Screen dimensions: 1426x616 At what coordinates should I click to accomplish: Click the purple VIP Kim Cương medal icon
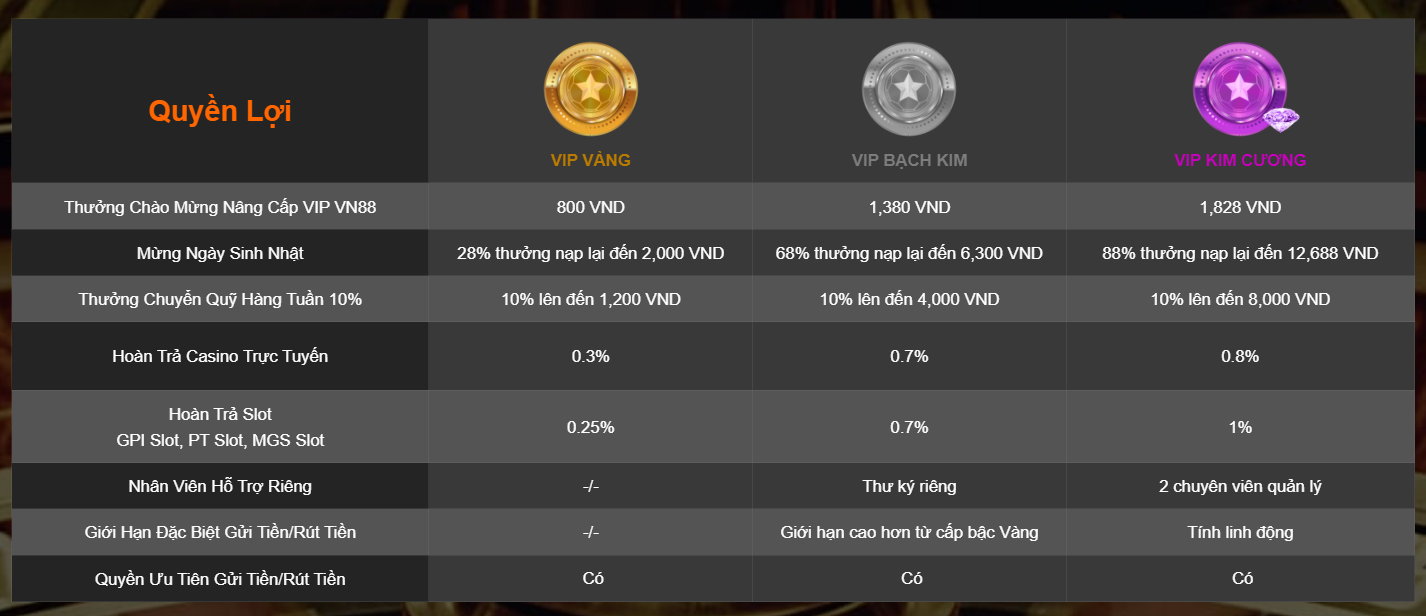click(1240, 90)
